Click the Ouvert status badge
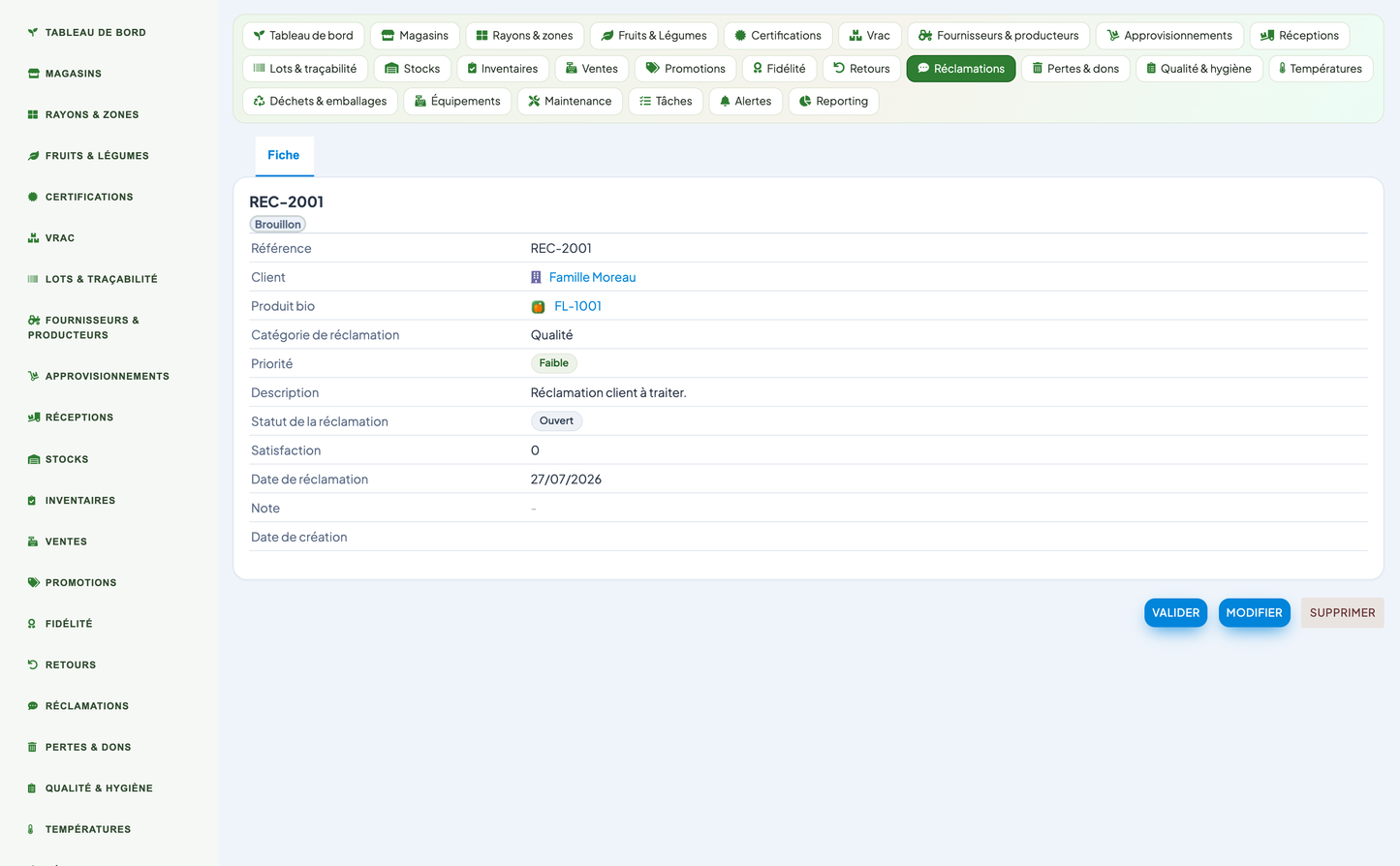The height and width of the screenshot is (866, 1400). (x=557, y=421)
